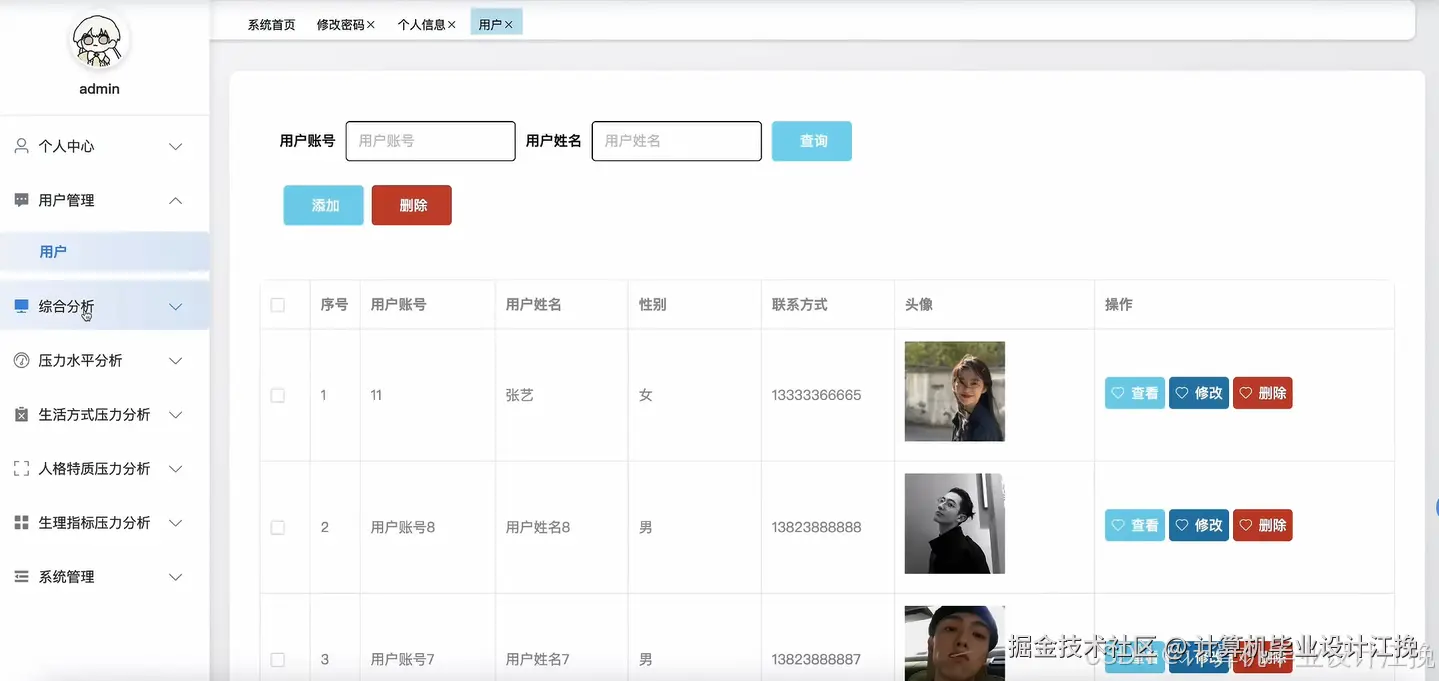1439x681 pixels.
Task: Tick the checkbox for row 用户账号8
Action: point(278,528)
